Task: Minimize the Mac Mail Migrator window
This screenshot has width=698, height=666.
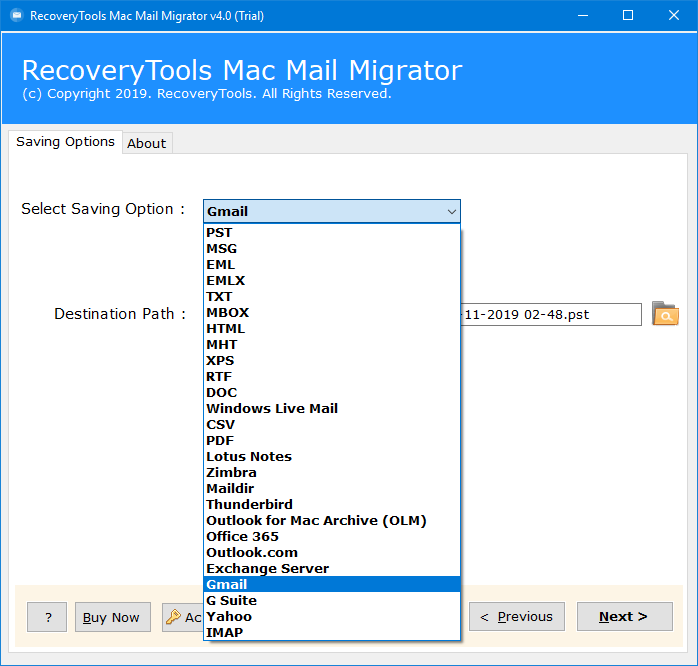Action: click(x=583, y=16)
